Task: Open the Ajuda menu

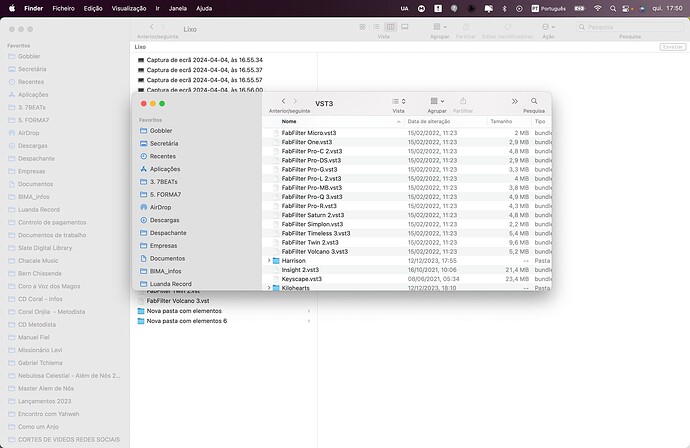Action: coord(204,8)
